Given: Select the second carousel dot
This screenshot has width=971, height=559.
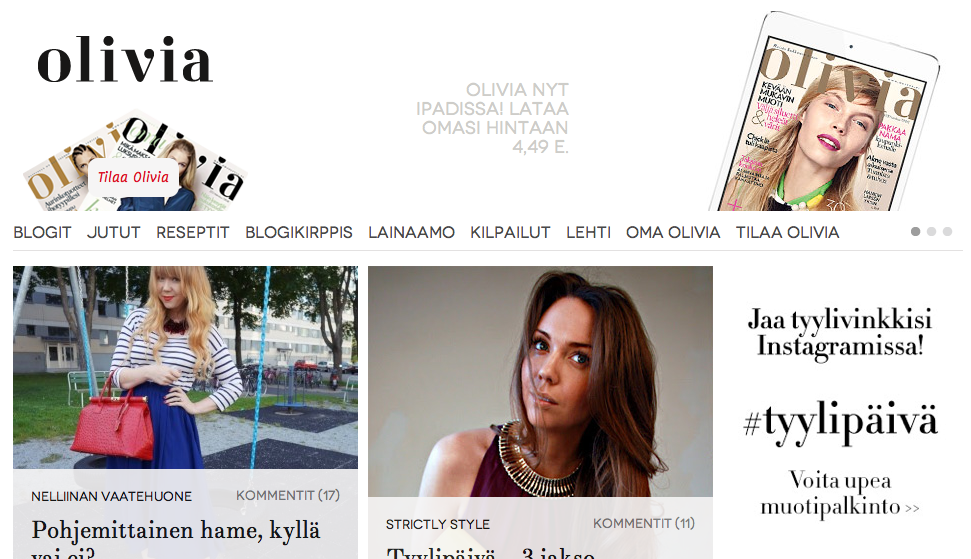Looking at the screenshot, I should 931,232.
